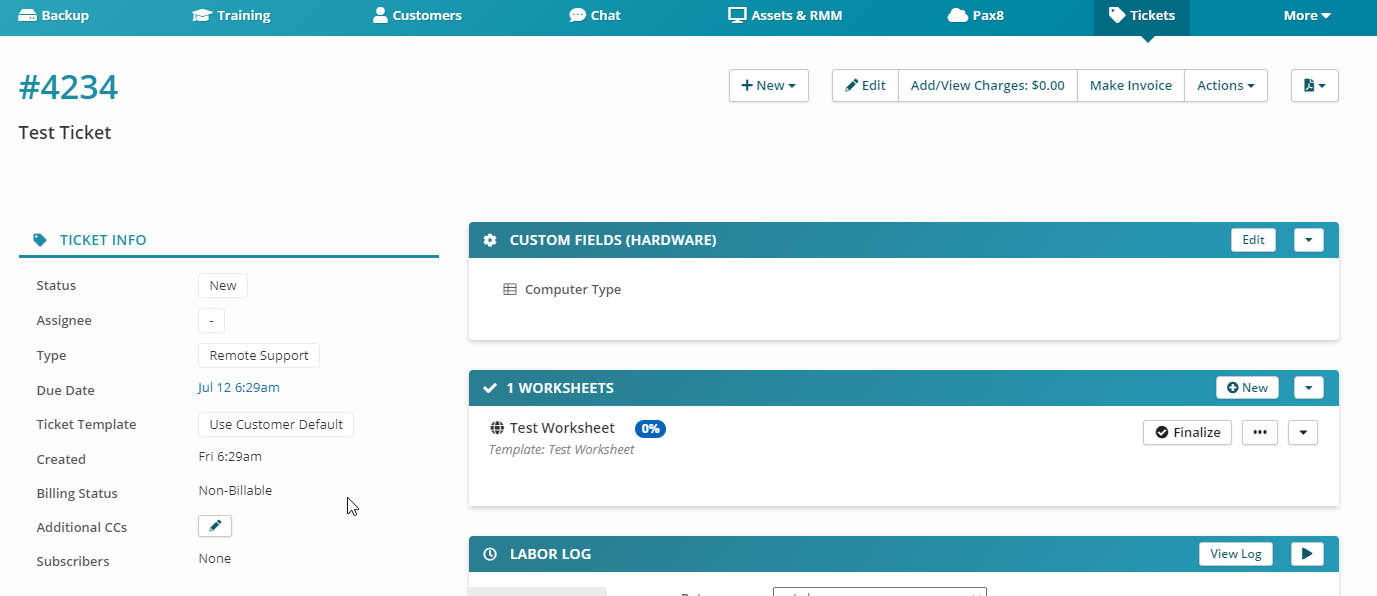The image size is (1377, 596).
Task: Finalize the Test Worksheet
Action: [1187, 432]
